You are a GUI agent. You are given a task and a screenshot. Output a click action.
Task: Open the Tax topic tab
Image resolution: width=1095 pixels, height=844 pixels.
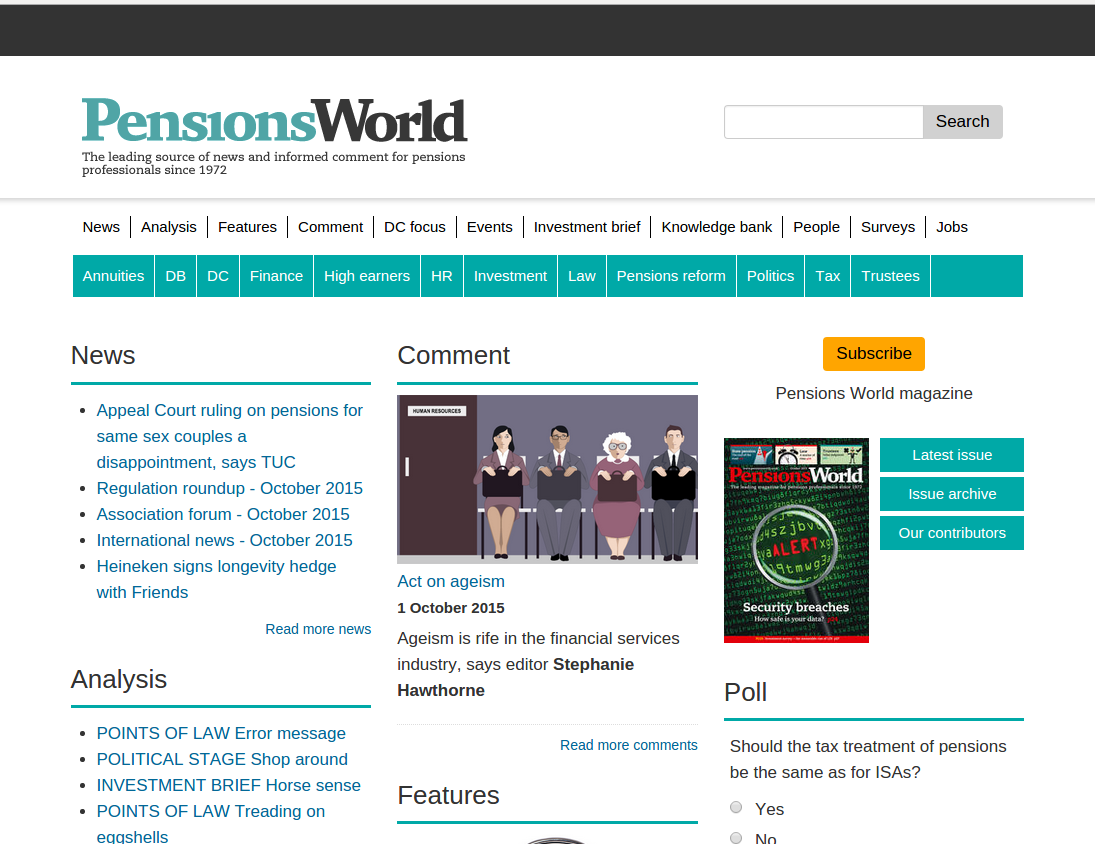coord(828,276)
